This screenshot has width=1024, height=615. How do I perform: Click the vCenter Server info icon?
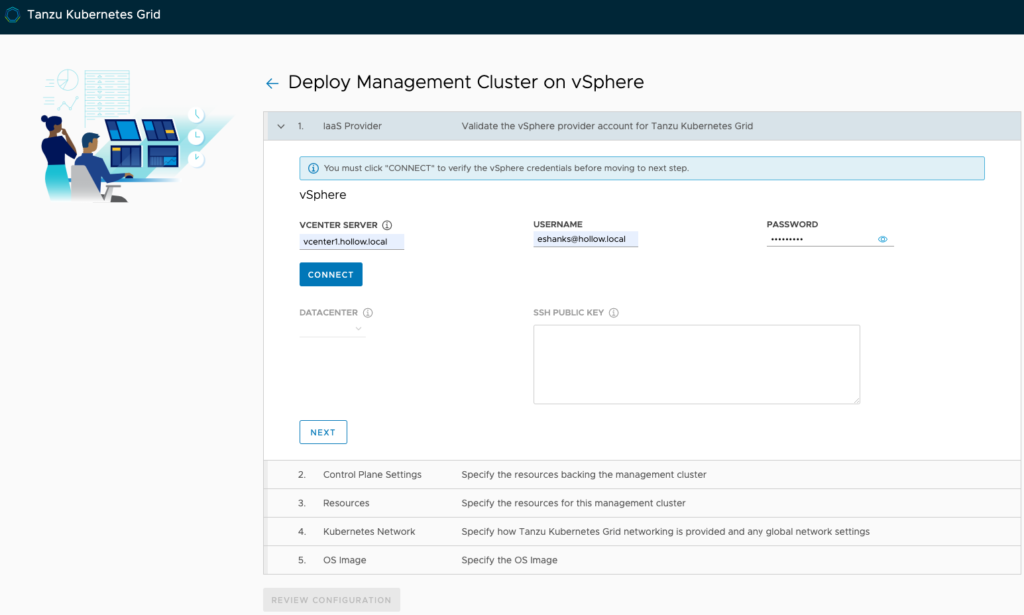387,225
